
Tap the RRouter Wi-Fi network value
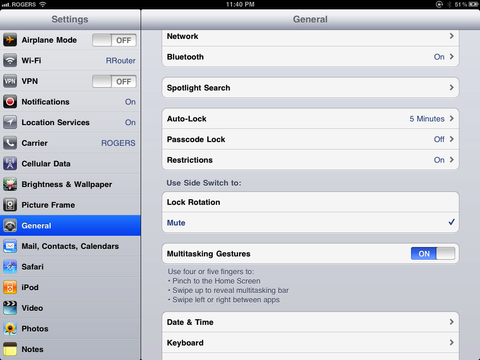121,61
